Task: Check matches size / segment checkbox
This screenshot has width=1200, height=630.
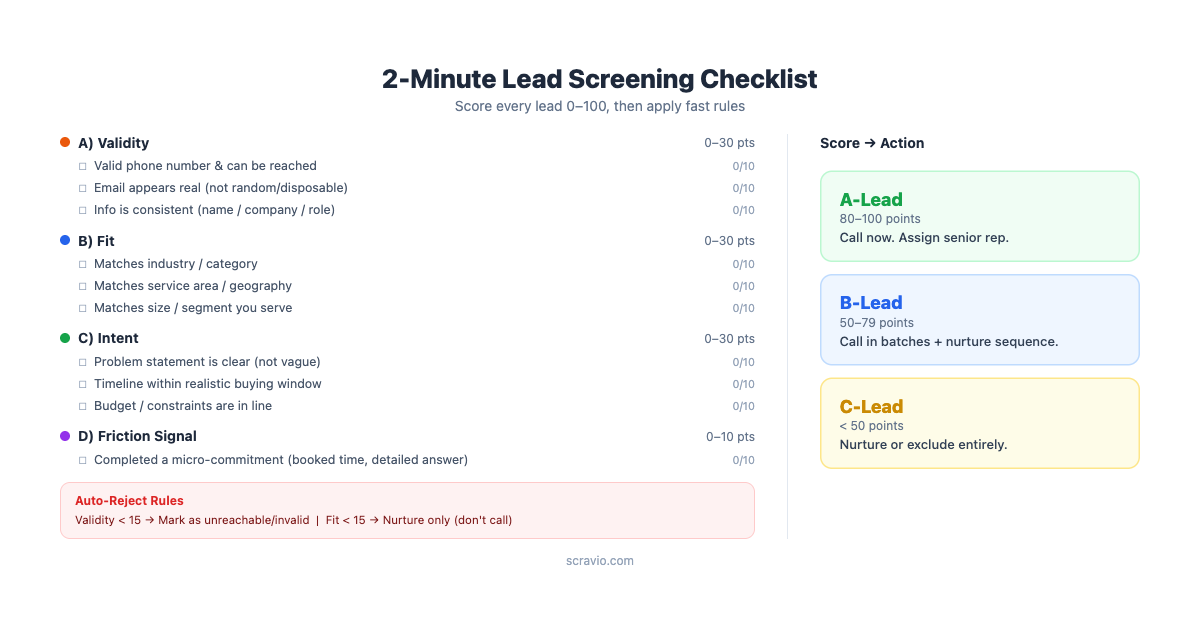Action: click(x=83, y=308)
